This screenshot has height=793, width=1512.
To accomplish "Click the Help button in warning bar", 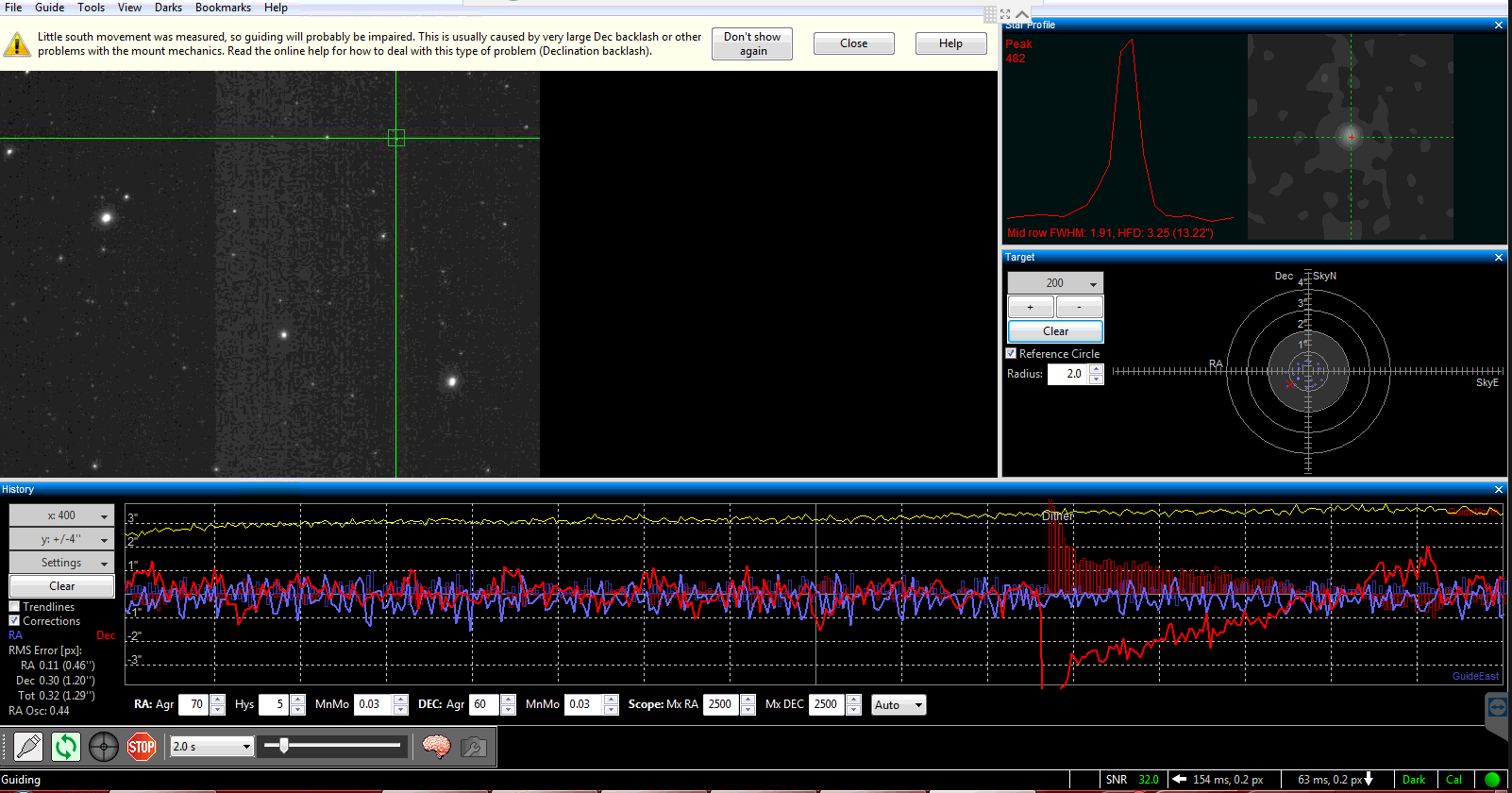I will [951, 43].
